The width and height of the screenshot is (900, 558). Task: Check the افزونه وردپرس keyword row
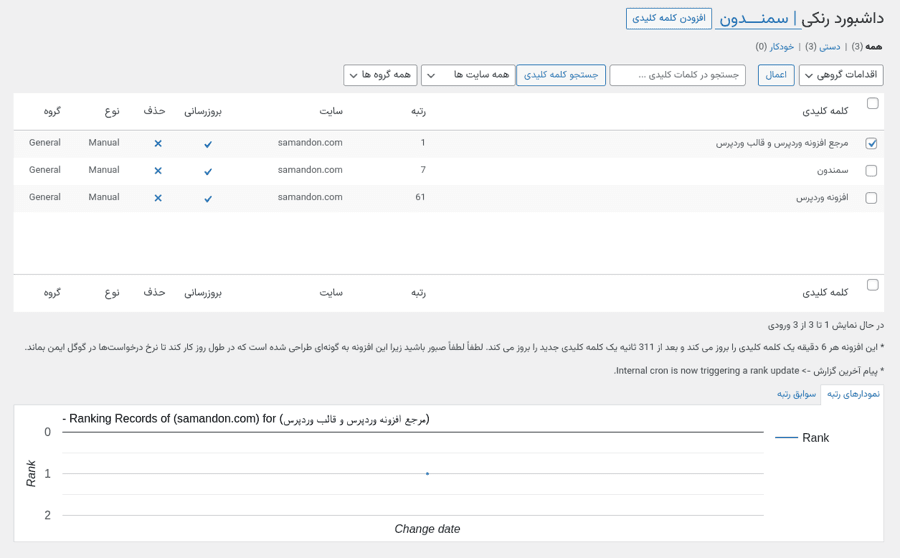[x=871, y=197]
